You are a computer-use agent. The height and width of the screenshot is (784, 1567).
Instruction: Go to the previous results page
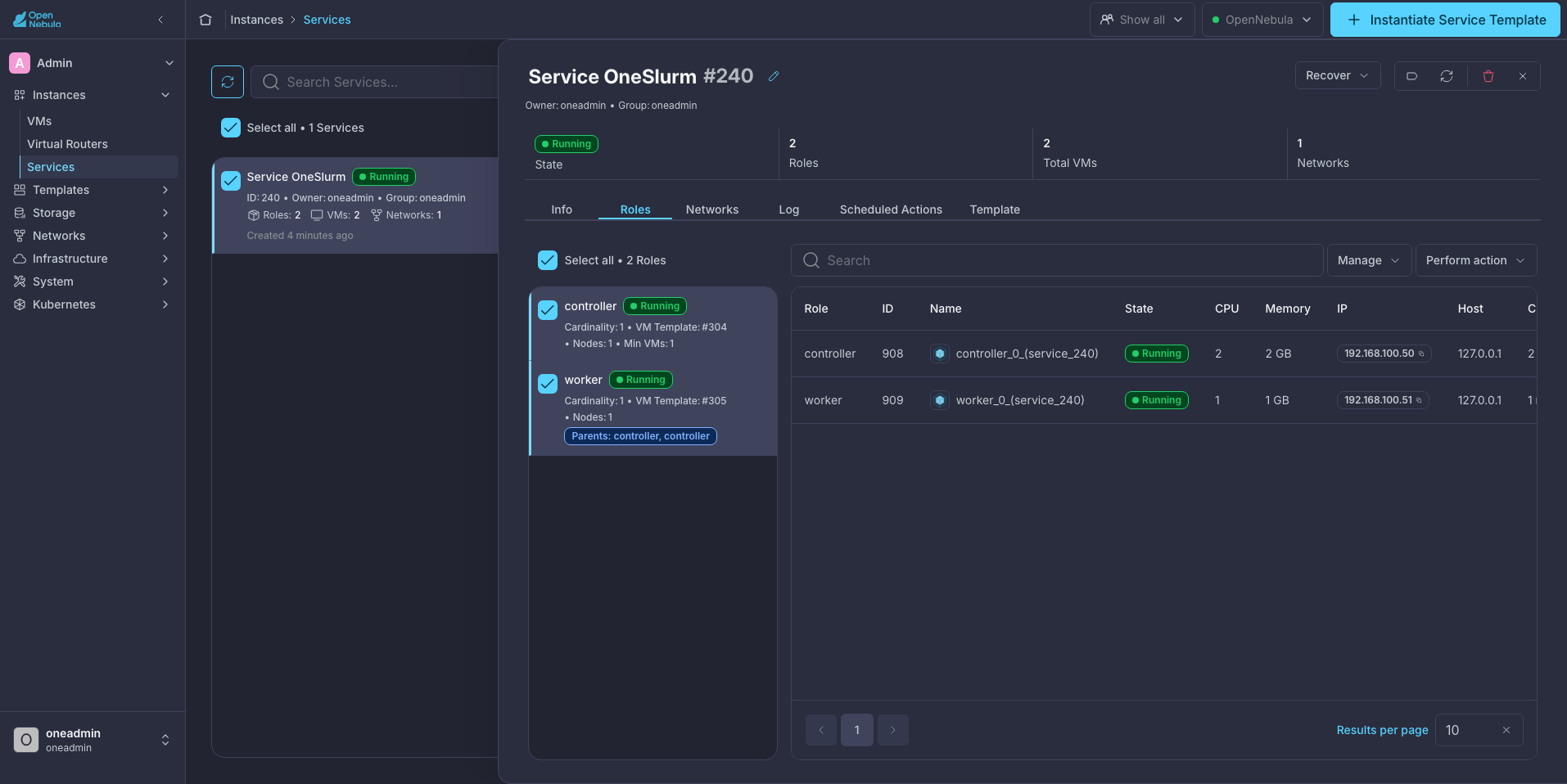(821, 730)
